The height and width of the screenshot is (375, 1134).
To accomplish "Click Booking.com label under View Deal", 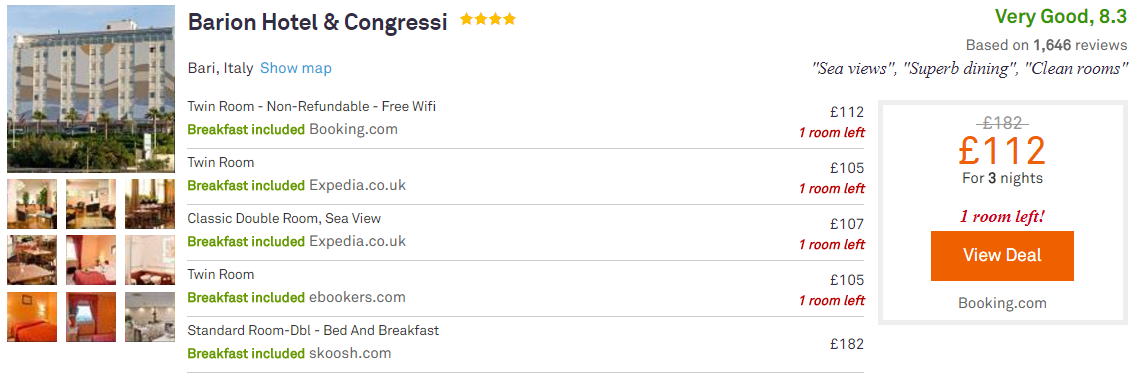I will [1002, 303].
